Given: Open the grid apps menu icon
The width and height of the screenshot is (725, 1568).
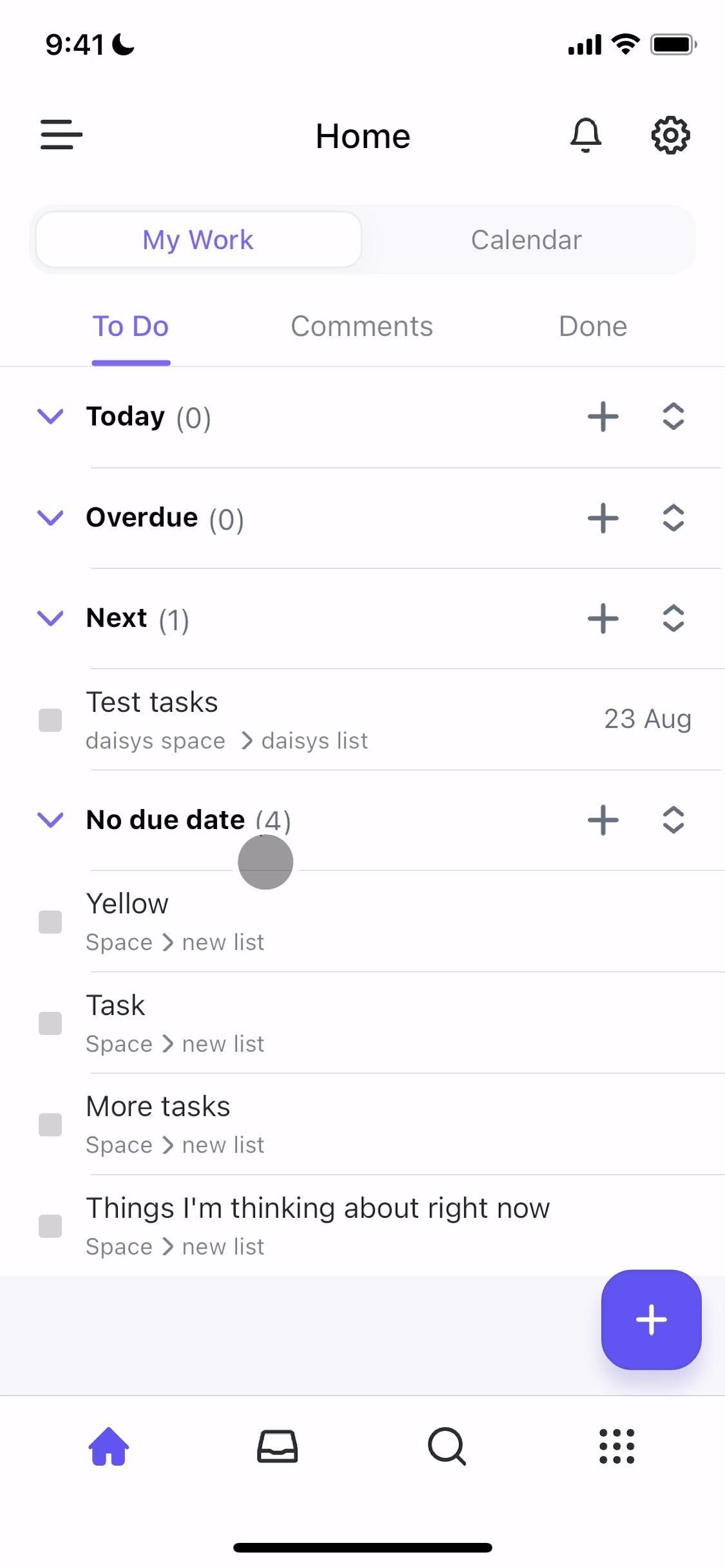Looking at the screenshot, I should (616, 1446).
